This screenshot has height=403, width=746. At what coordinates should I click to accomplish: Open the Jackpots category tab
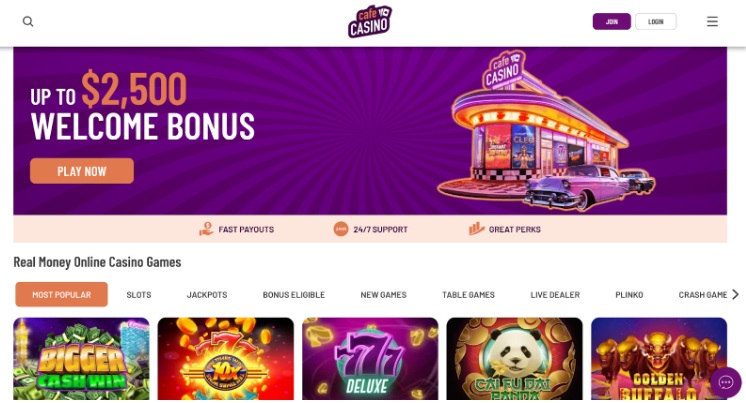207,295
